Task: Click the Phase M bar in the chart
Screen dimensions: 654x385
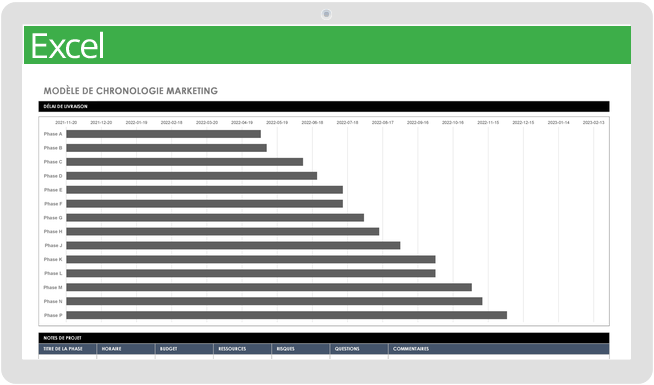Action: (269, 287)
